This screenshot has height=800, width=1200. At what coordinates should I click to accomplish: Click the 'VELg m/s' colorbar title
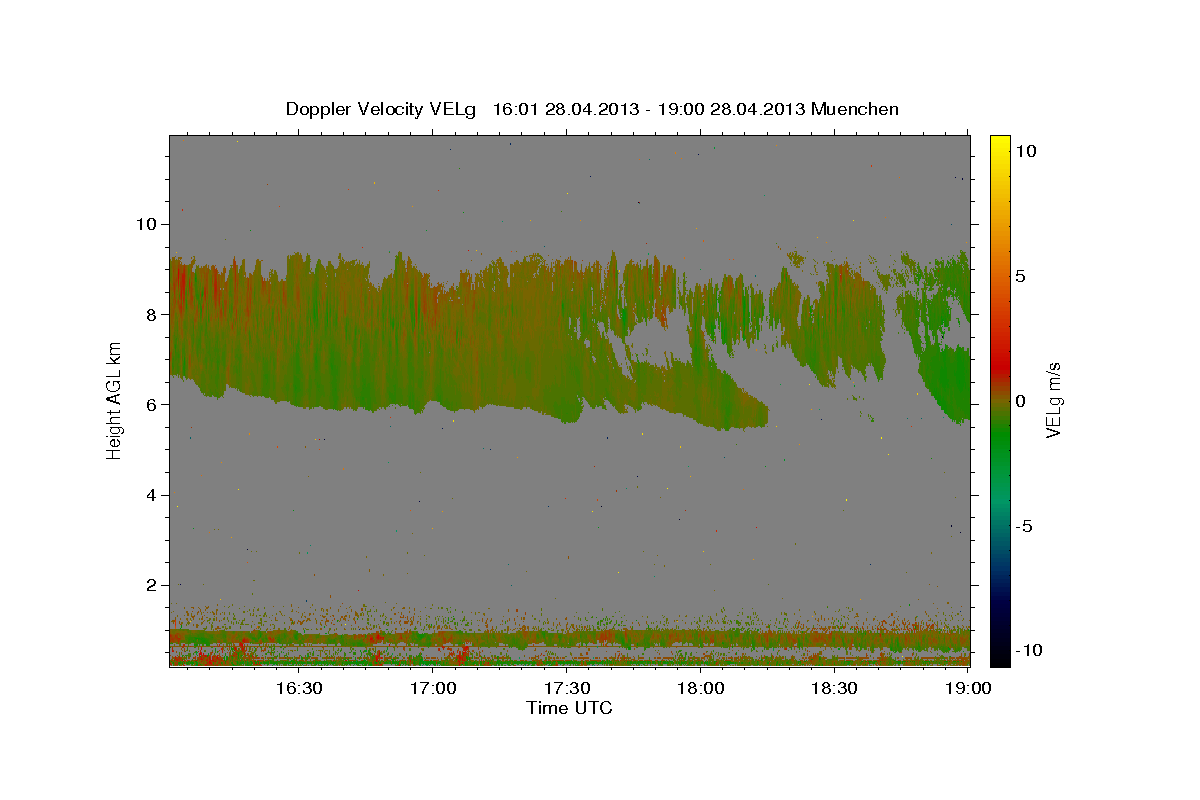pos(1053,401)
